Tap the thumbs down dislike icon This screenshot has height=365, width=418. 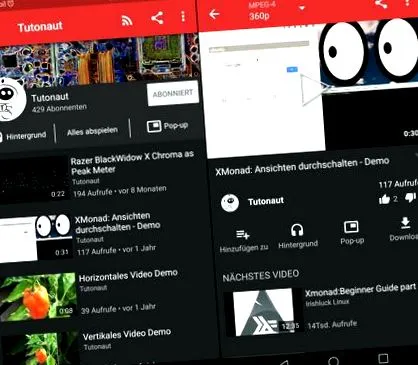point(410,197)
